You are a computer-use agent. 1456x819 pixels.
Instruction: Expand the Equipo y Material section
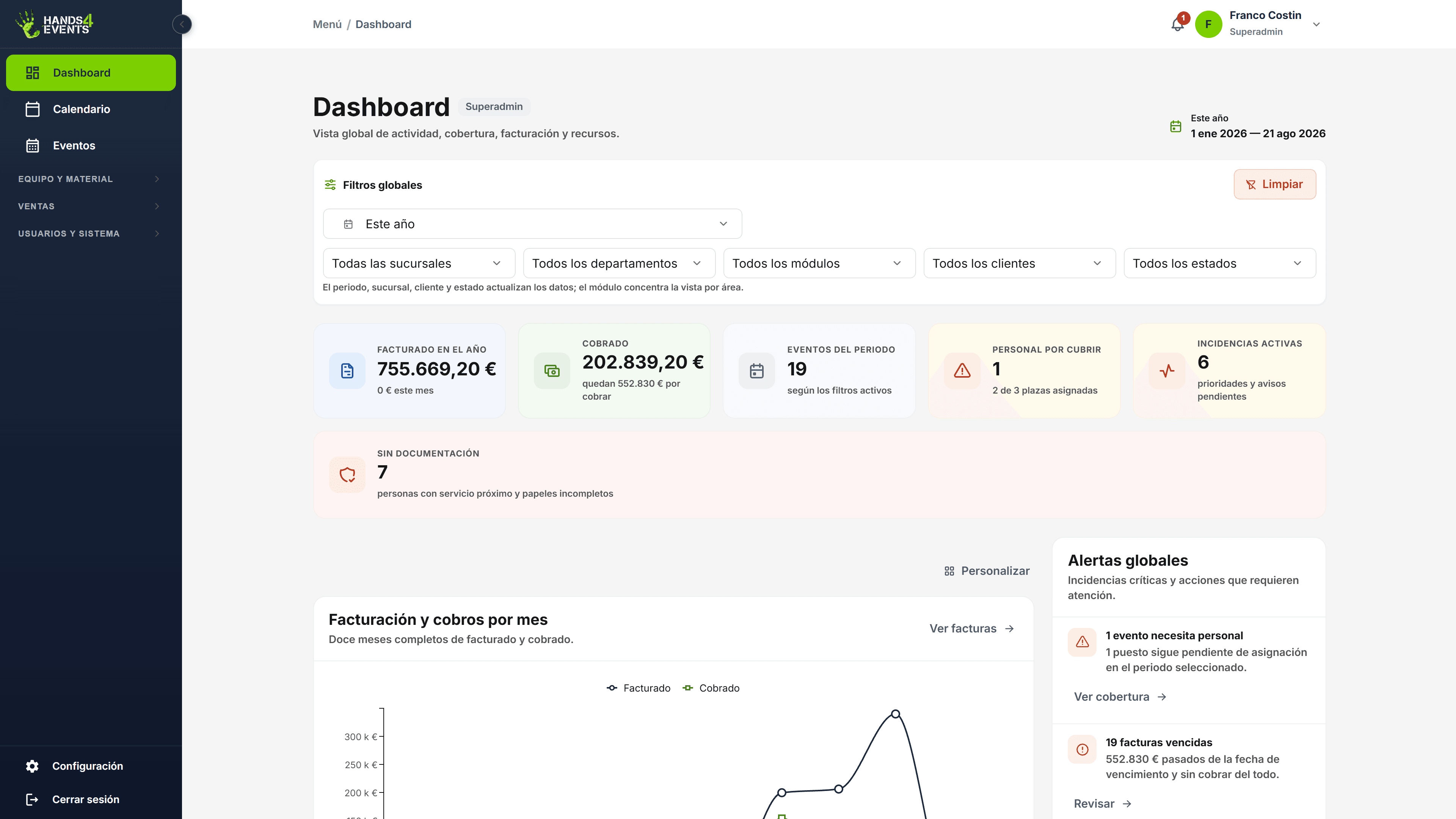tap(91, 179)
